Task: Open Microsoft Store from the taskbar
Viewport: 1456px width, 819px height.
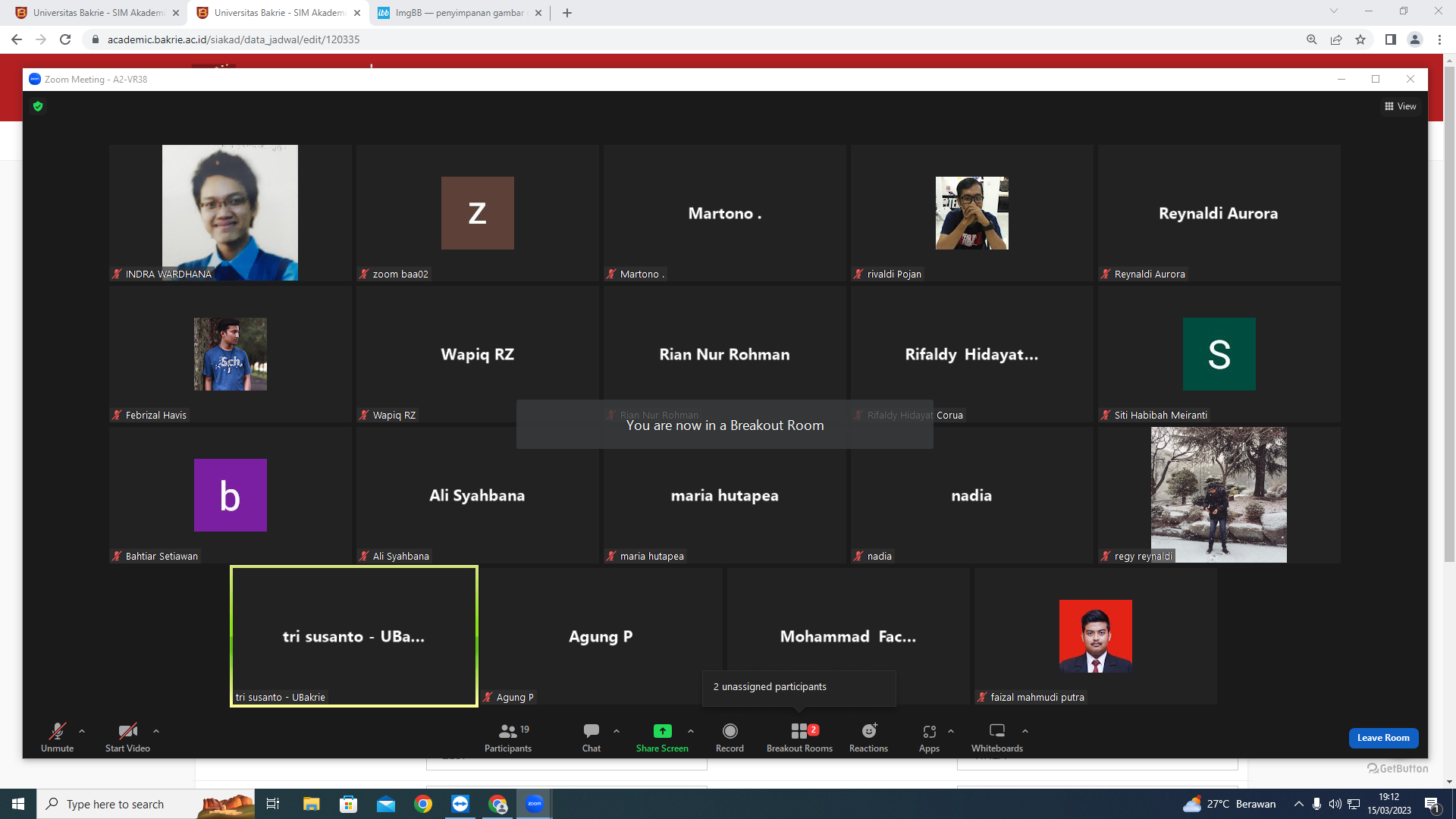Action: 348,804
